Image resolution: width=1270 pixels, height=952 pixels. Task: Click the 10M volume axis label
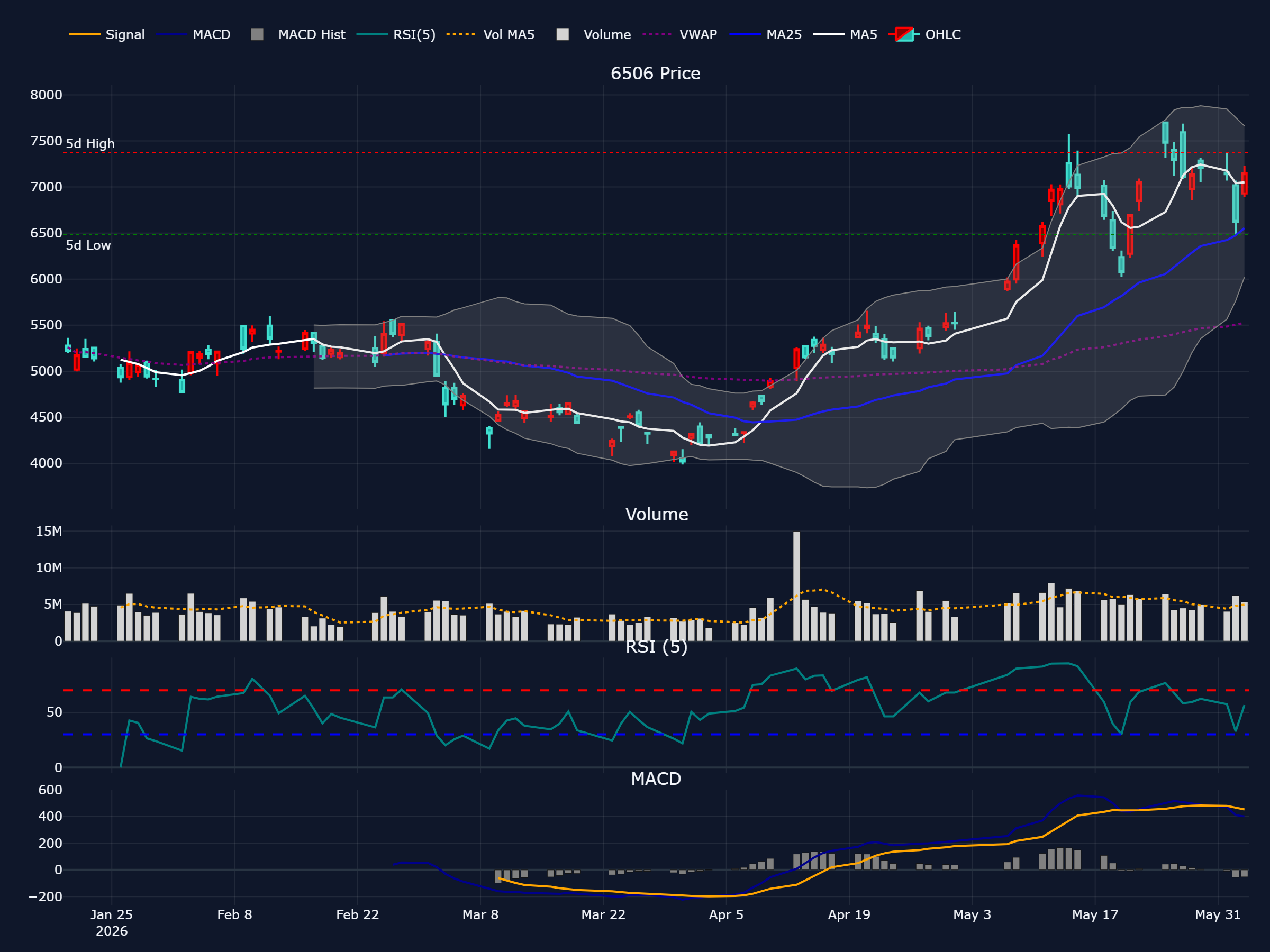point(49,568)
